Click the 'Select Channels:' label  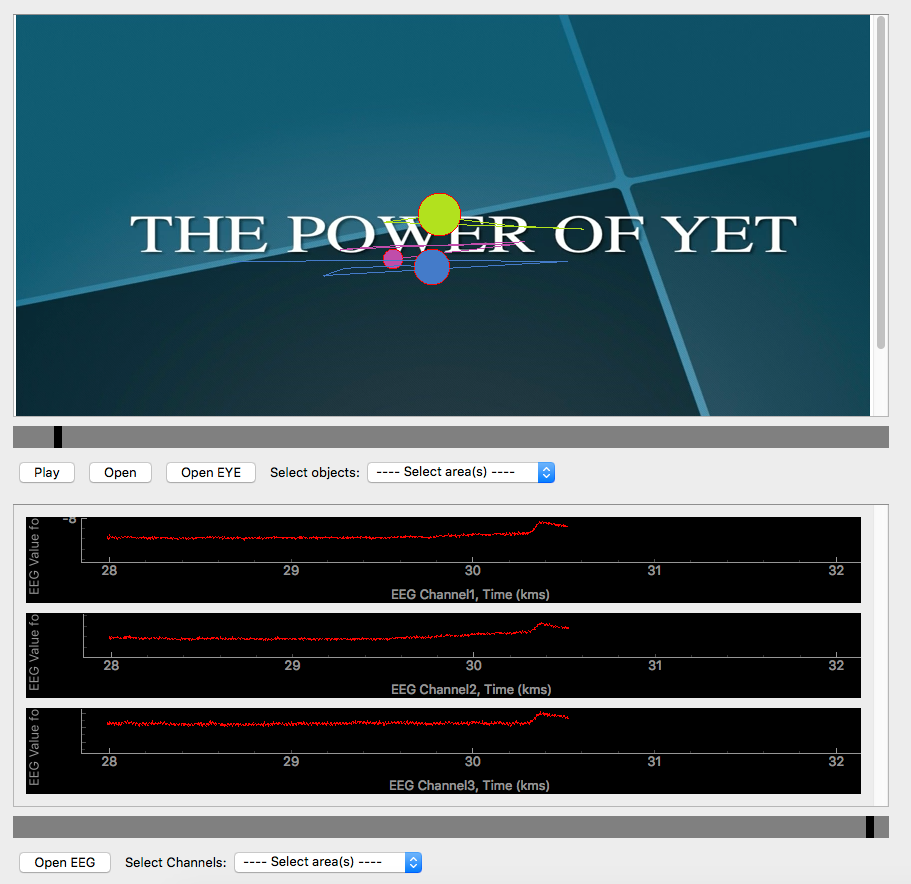(175, 863)
